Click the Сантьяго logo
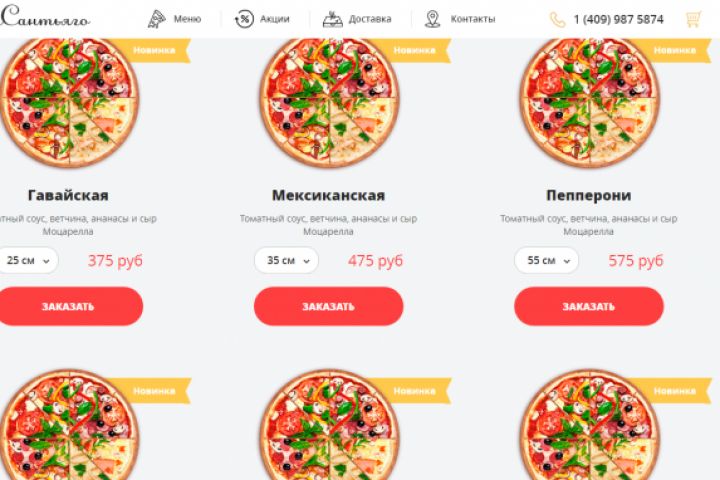This screenshot has height=480, width=720. [x=45, y=17]
